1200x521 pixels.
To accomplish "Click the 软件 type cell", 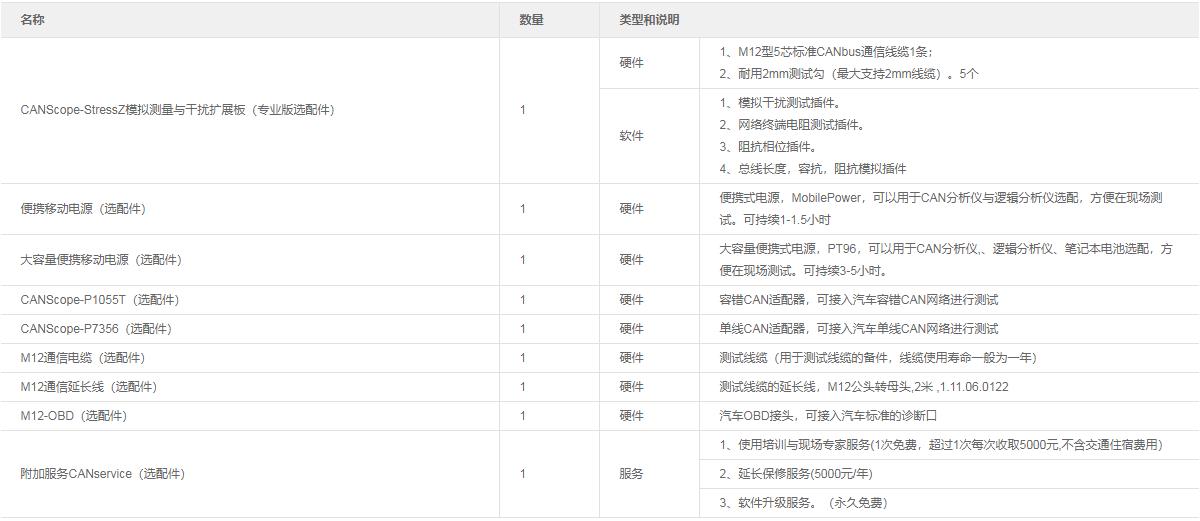I will [631, 136].
